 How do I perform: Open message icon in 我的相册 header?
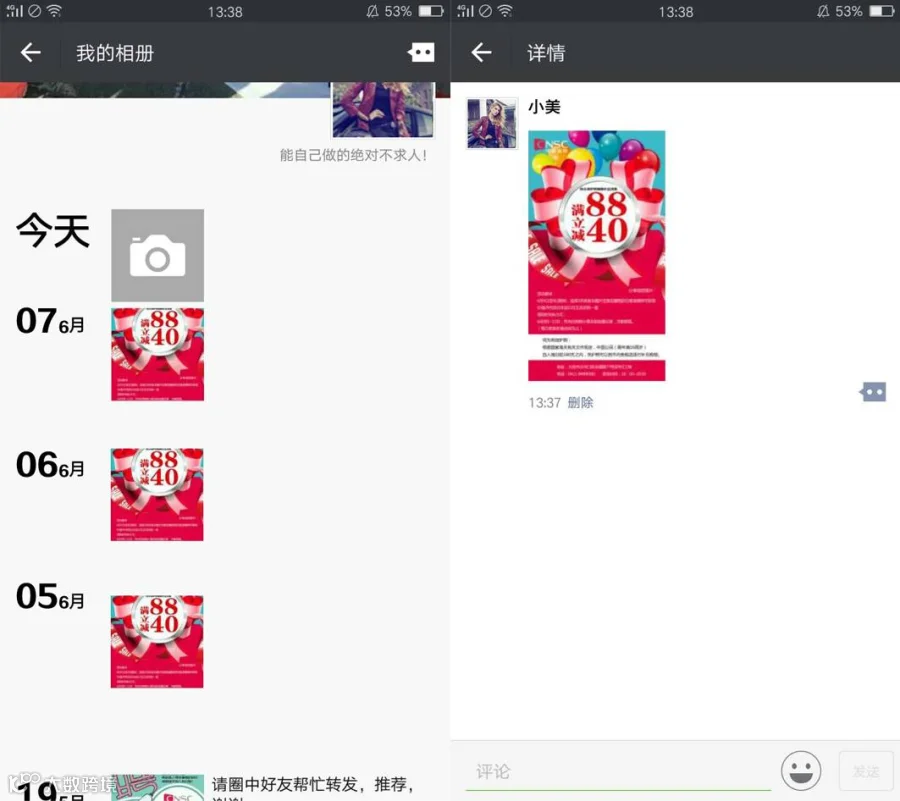click(x=421, y=52)
